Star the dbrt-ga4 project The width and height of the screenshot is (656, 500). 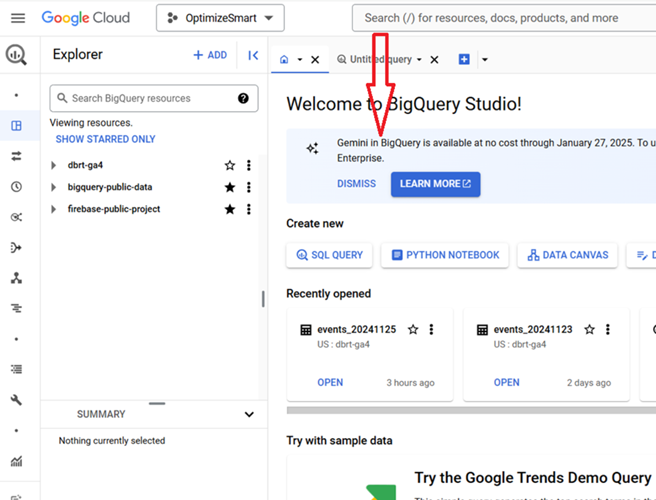pos(230,165)
